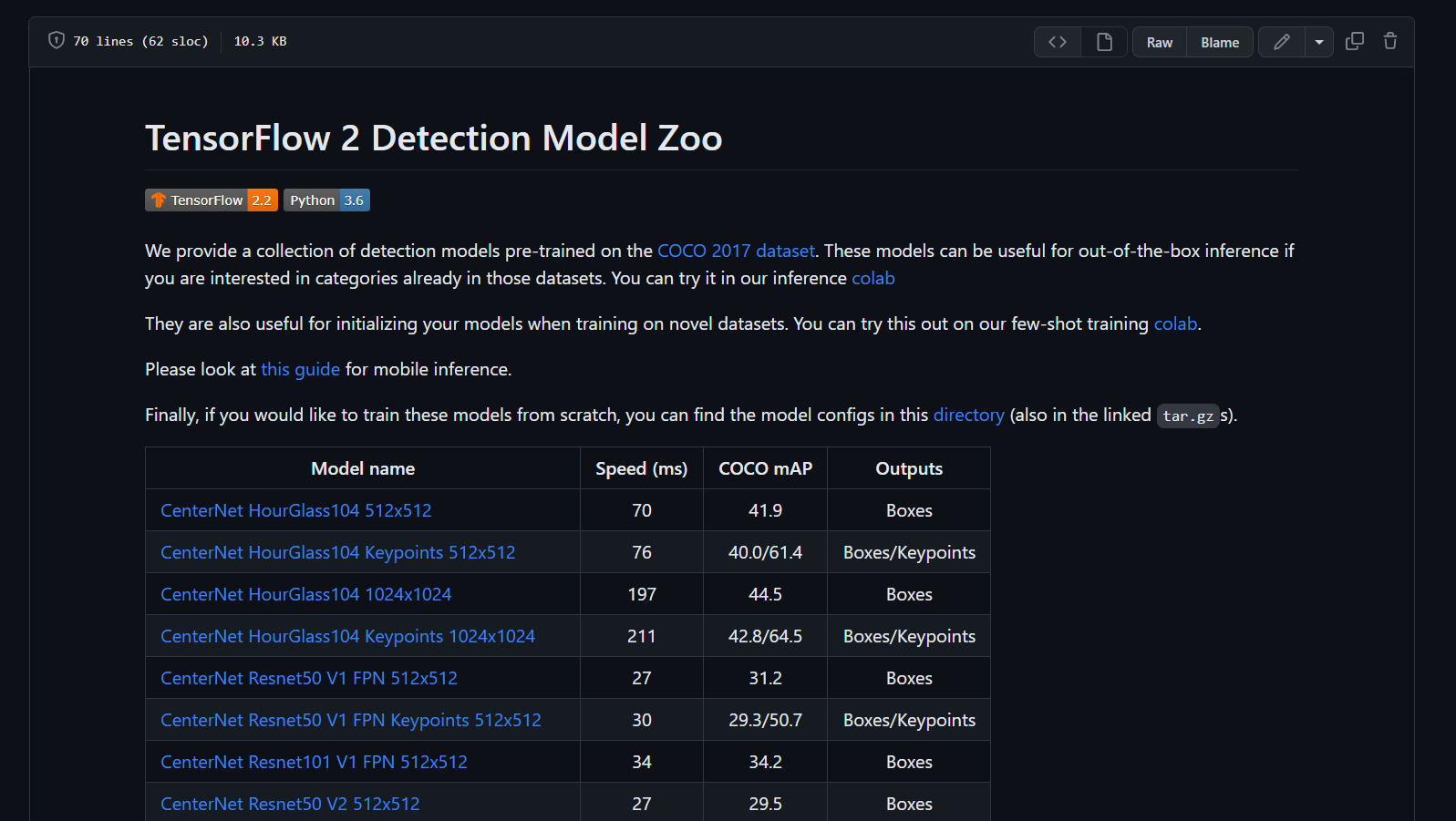This screenshot has width=1456, height=821.
Task: Expand the edit options dropdown arrow
Action: tap(1319, 42)
